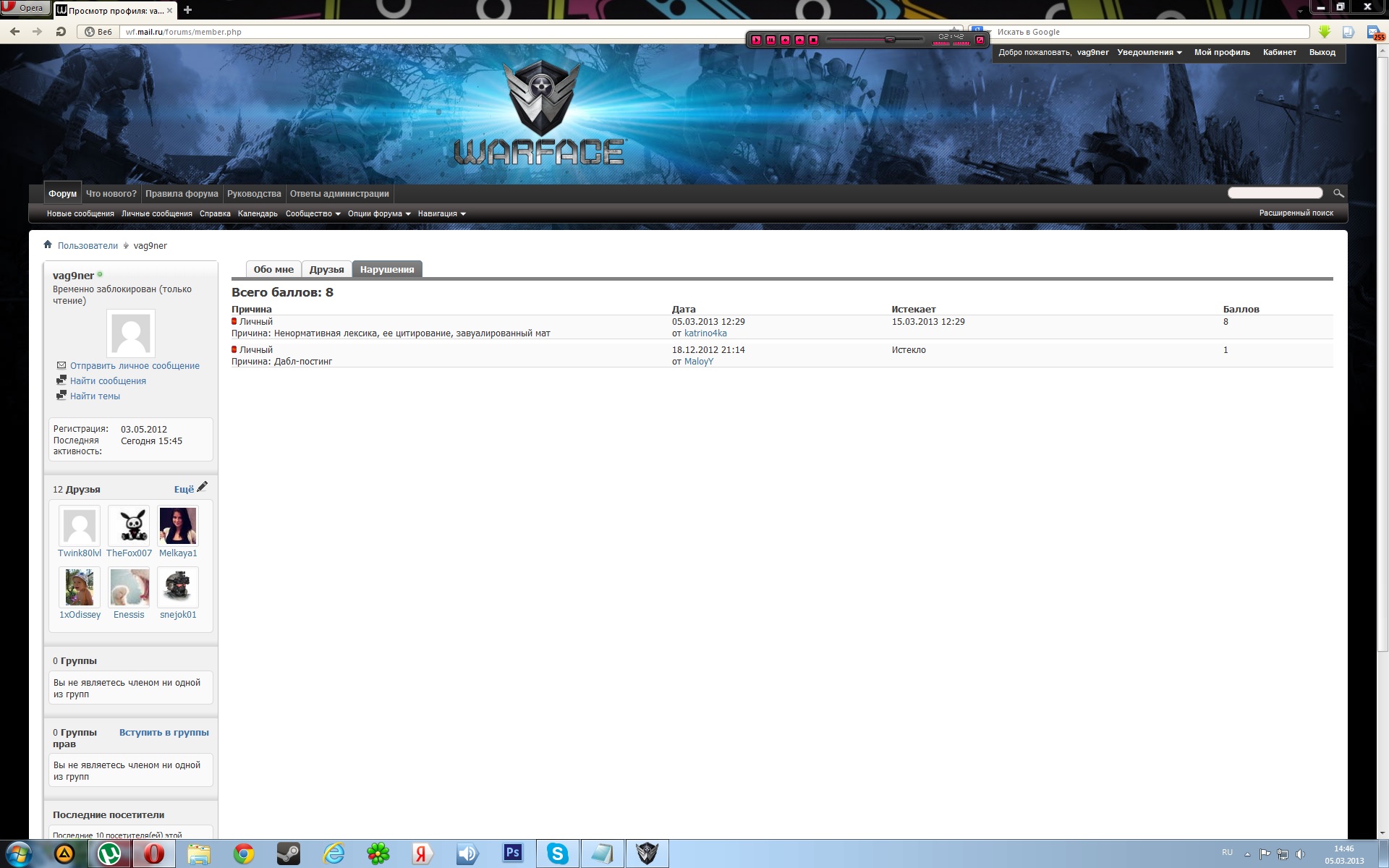Open the green download arrow icon
Viewport: 1389px width, 868px height.
click(x=1325, y=32)
